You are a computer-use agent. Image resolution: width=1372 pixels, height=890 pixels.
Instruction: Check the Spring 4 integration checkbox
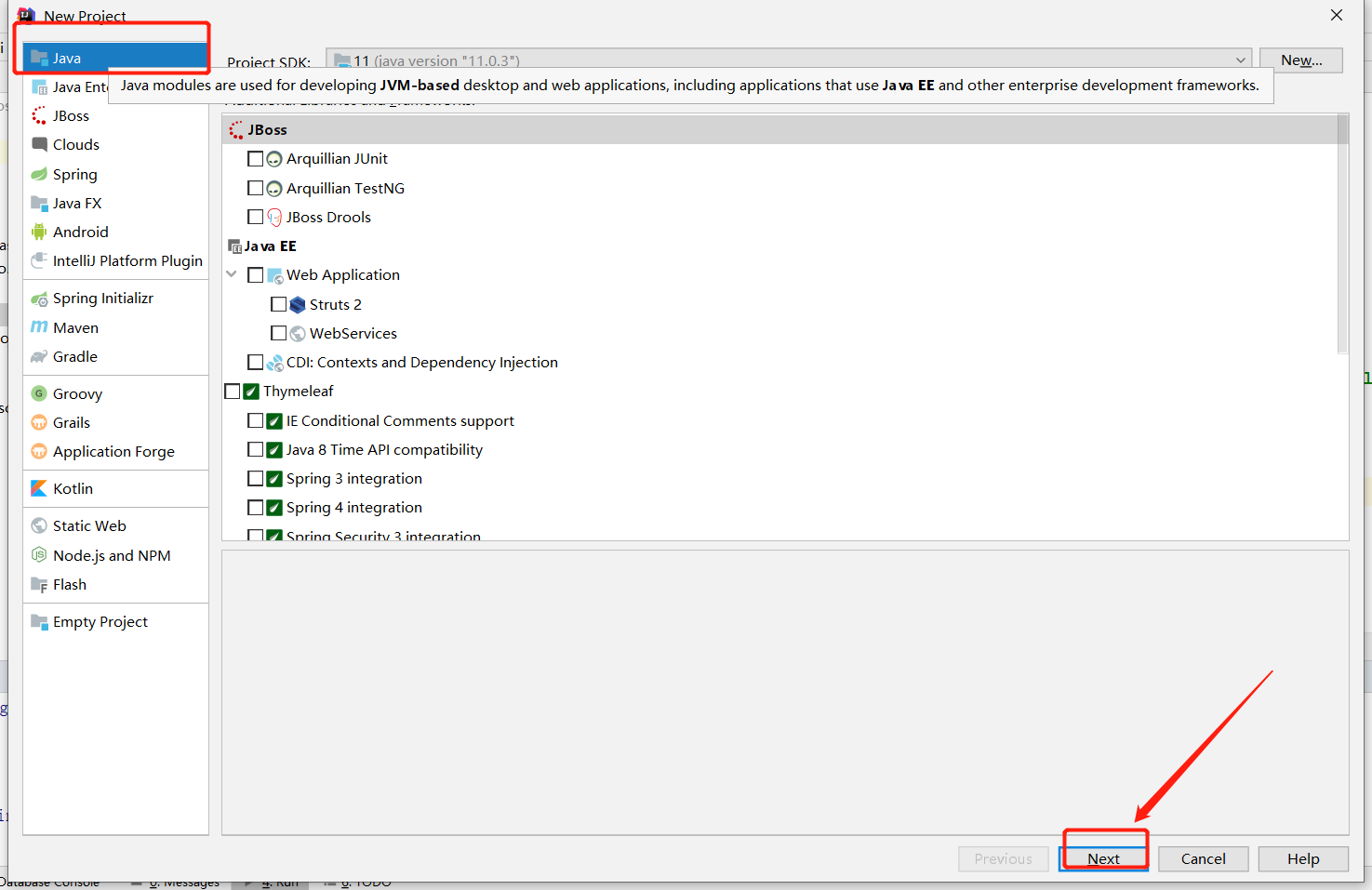tap(256, 507)
